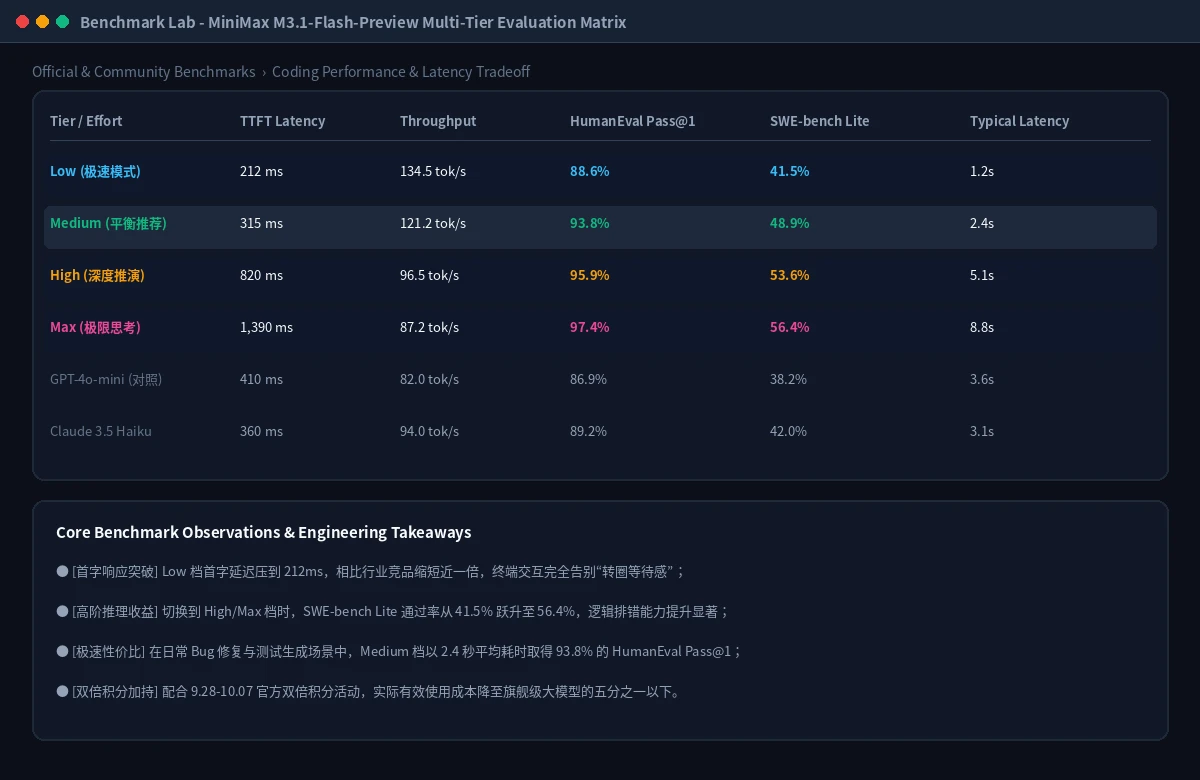Viewport: 1200px width, 780px height.
Task: Click the [首字响应突破] observation line
Action: pyautogui.click(x=371, y=571)
